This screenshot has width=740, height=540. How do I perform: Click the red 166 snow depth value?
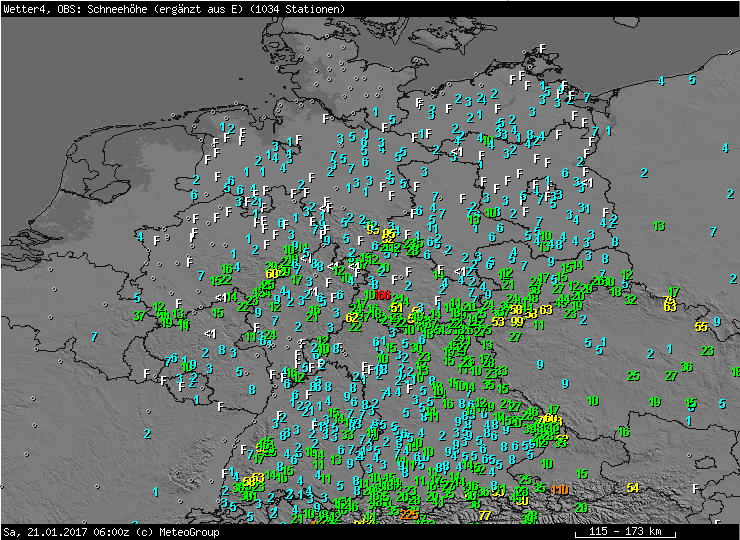[x=382, y=295]
